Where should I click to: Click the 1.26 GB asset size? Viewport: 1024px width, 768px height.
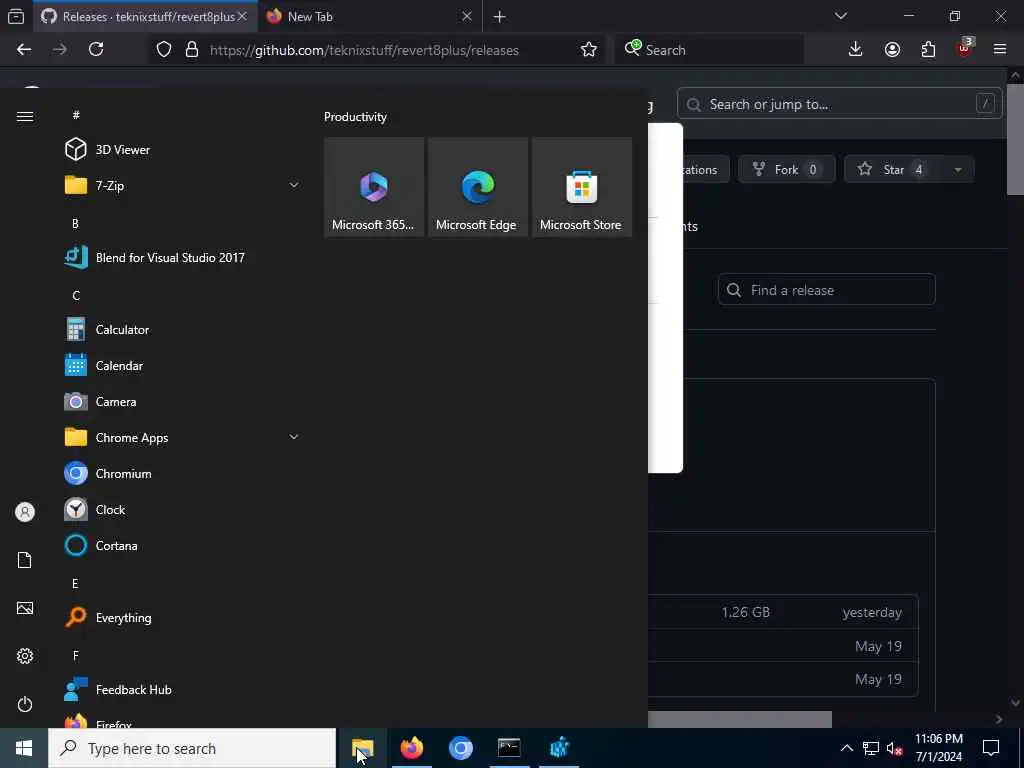(746, 612)
